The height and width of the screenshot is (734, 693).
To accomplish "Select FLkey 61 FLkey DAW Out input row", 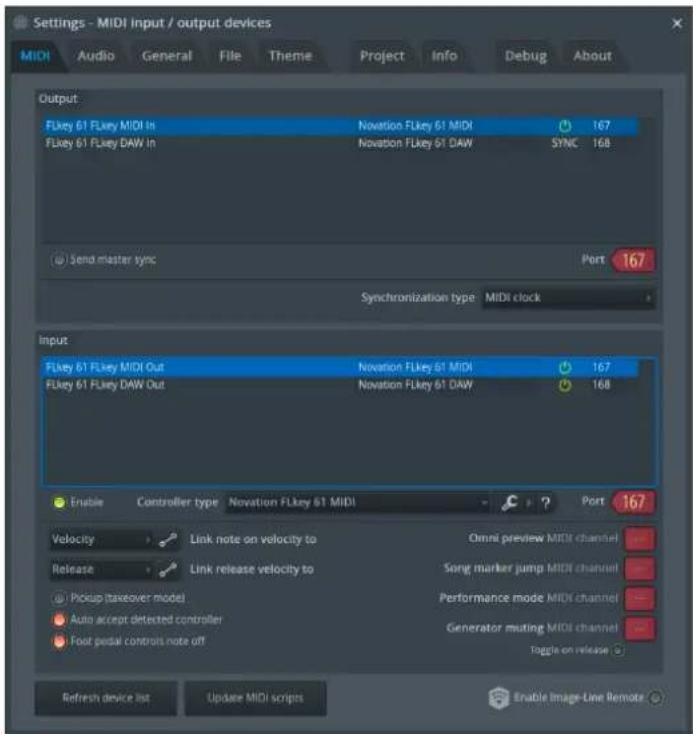I will 340,385.
